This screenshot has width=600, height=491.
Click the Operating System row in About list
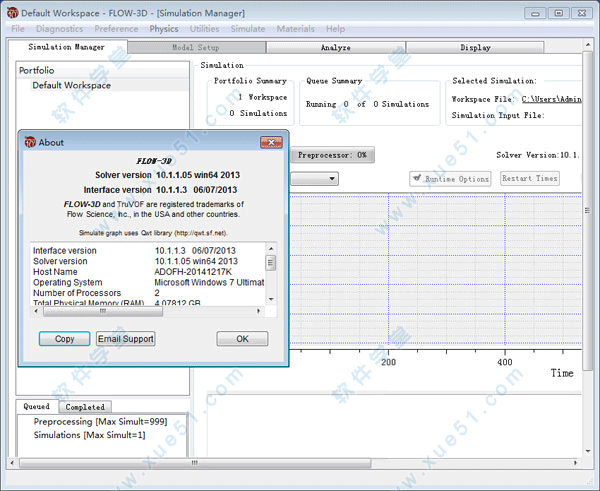[x=148, y=282]
